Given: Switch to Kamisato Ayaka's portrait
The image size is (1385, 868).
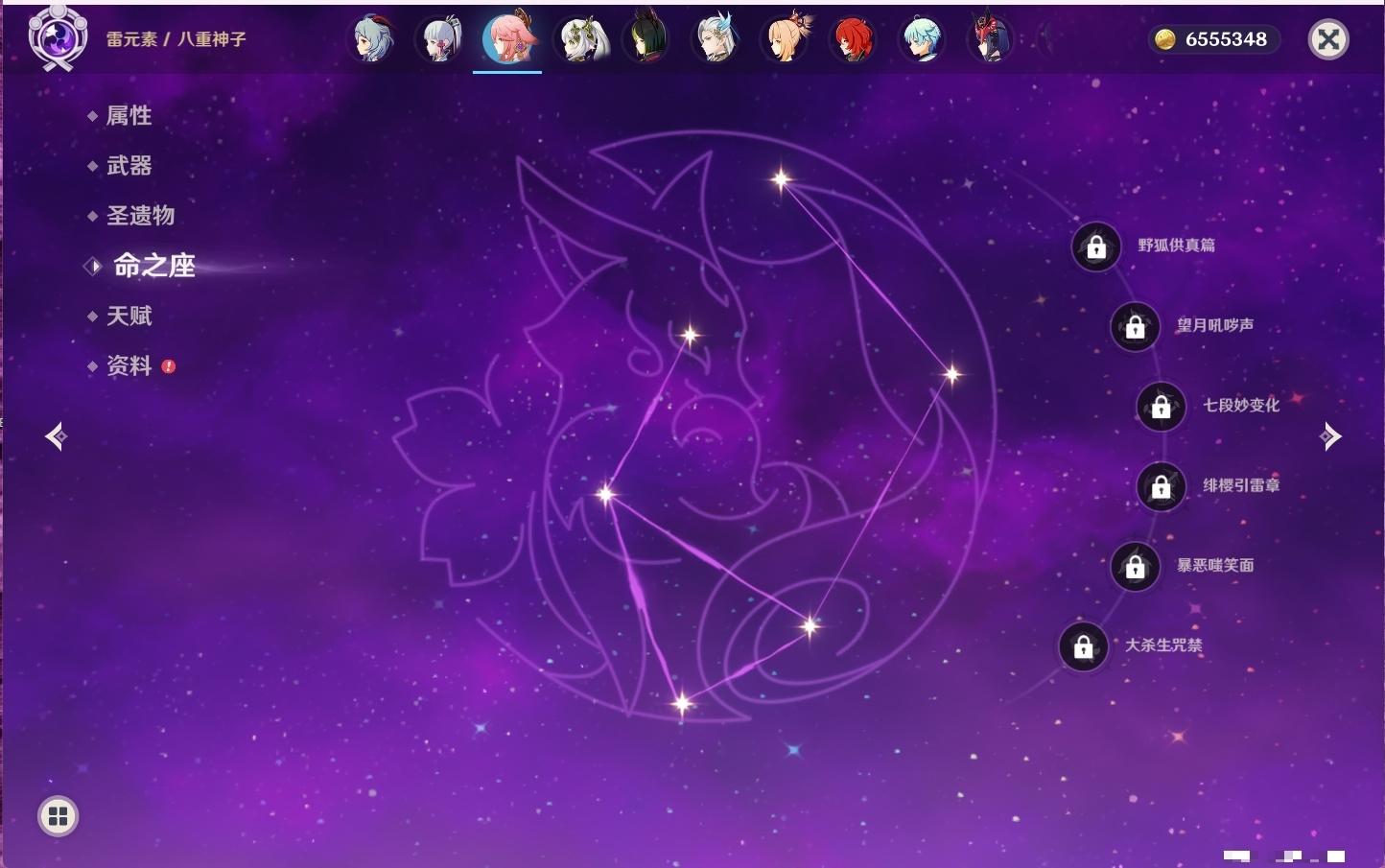Looking at the screenshot, I should (x=440, y=39).
